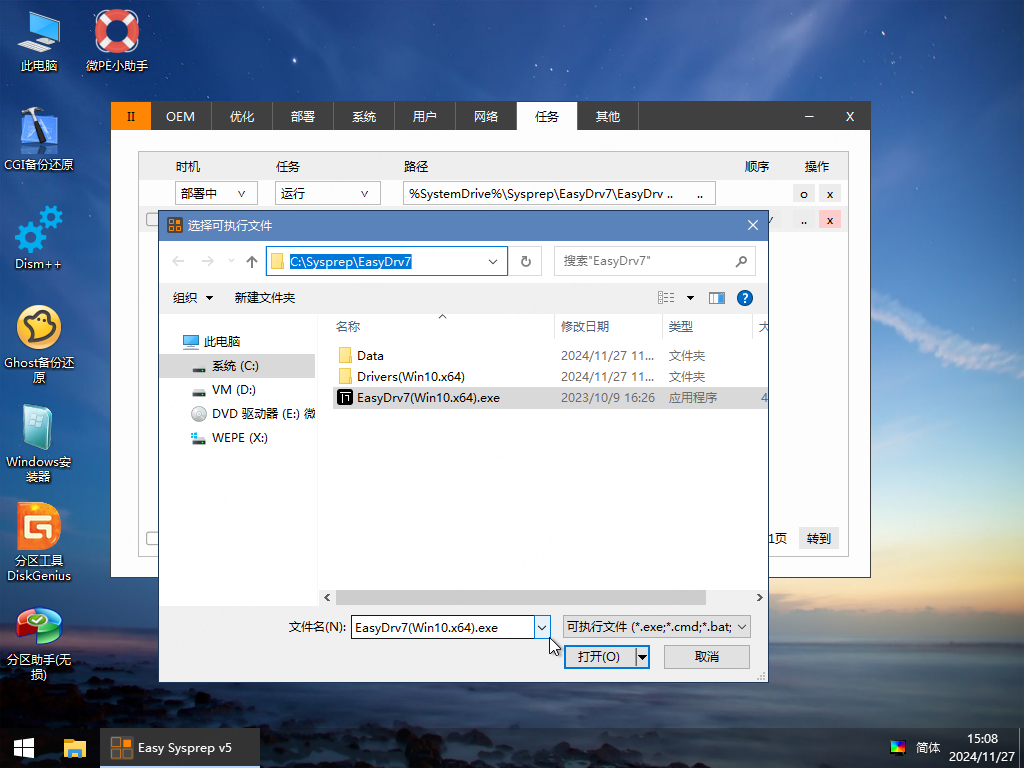Switch to the 用户 tab
The height and width of the screenshot is (768, 1024).
pyautogui.click(x=424, y=116)
